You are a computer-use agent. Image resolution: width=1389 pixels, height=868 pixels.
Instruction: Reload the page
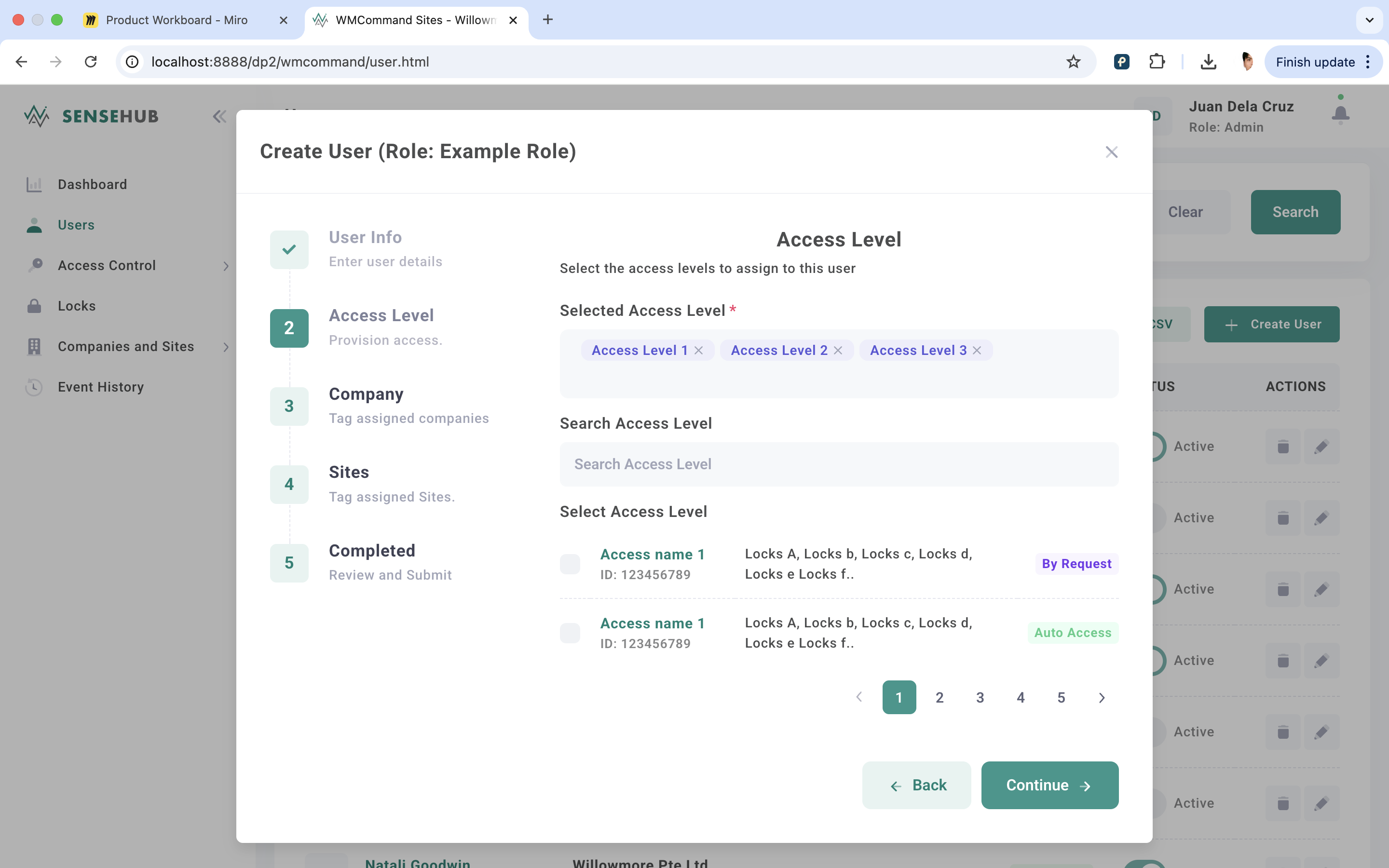pyautogui.click(x=91, y=61)
